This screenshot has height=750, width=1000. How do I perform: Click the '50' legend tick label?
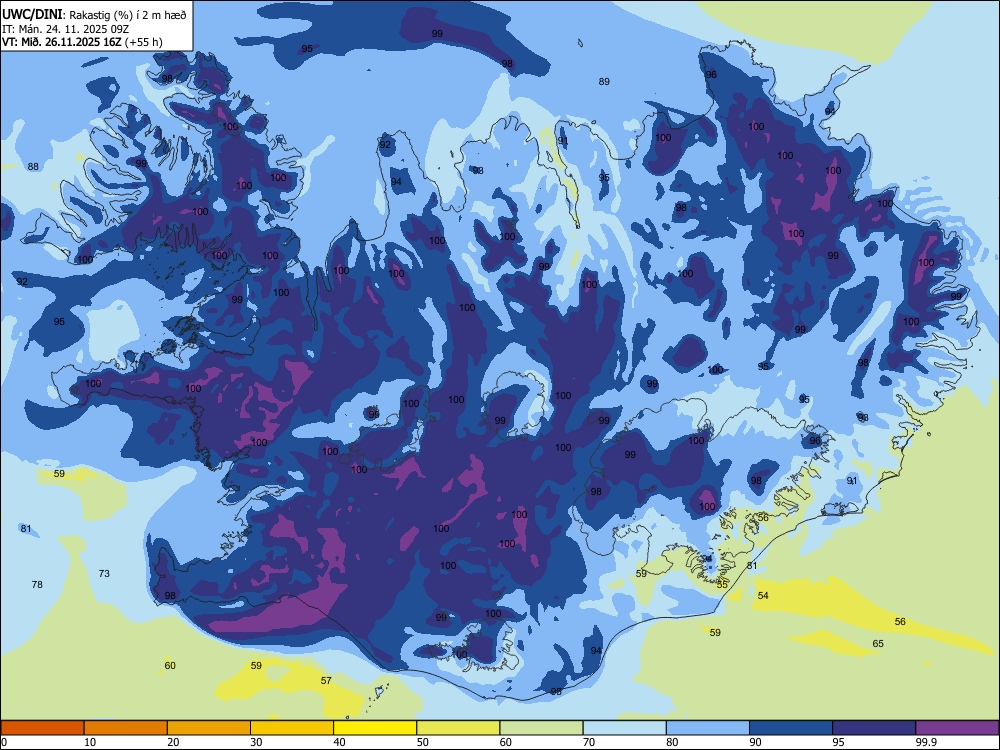tap(422, 742)
